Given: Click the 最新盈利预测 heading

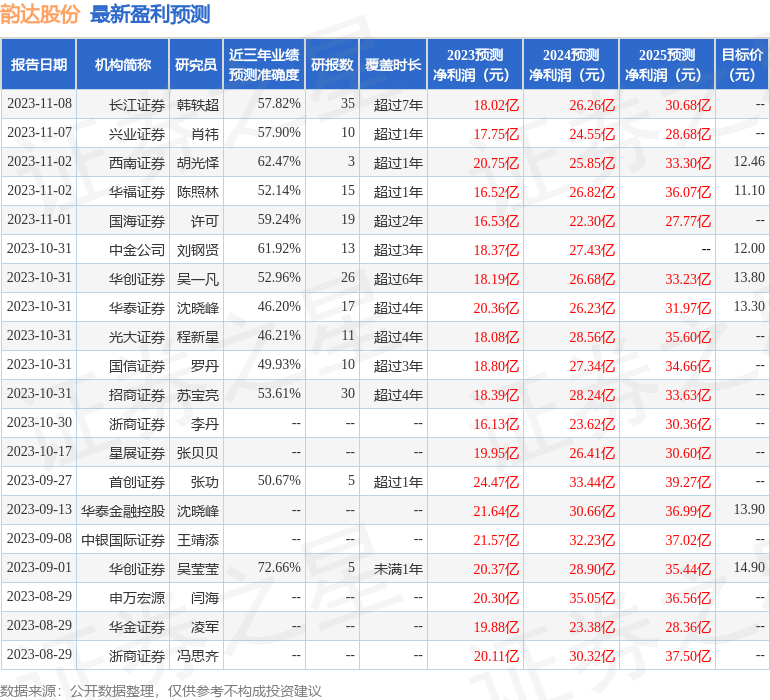Looking at the screenshot, I should [150, 14].
